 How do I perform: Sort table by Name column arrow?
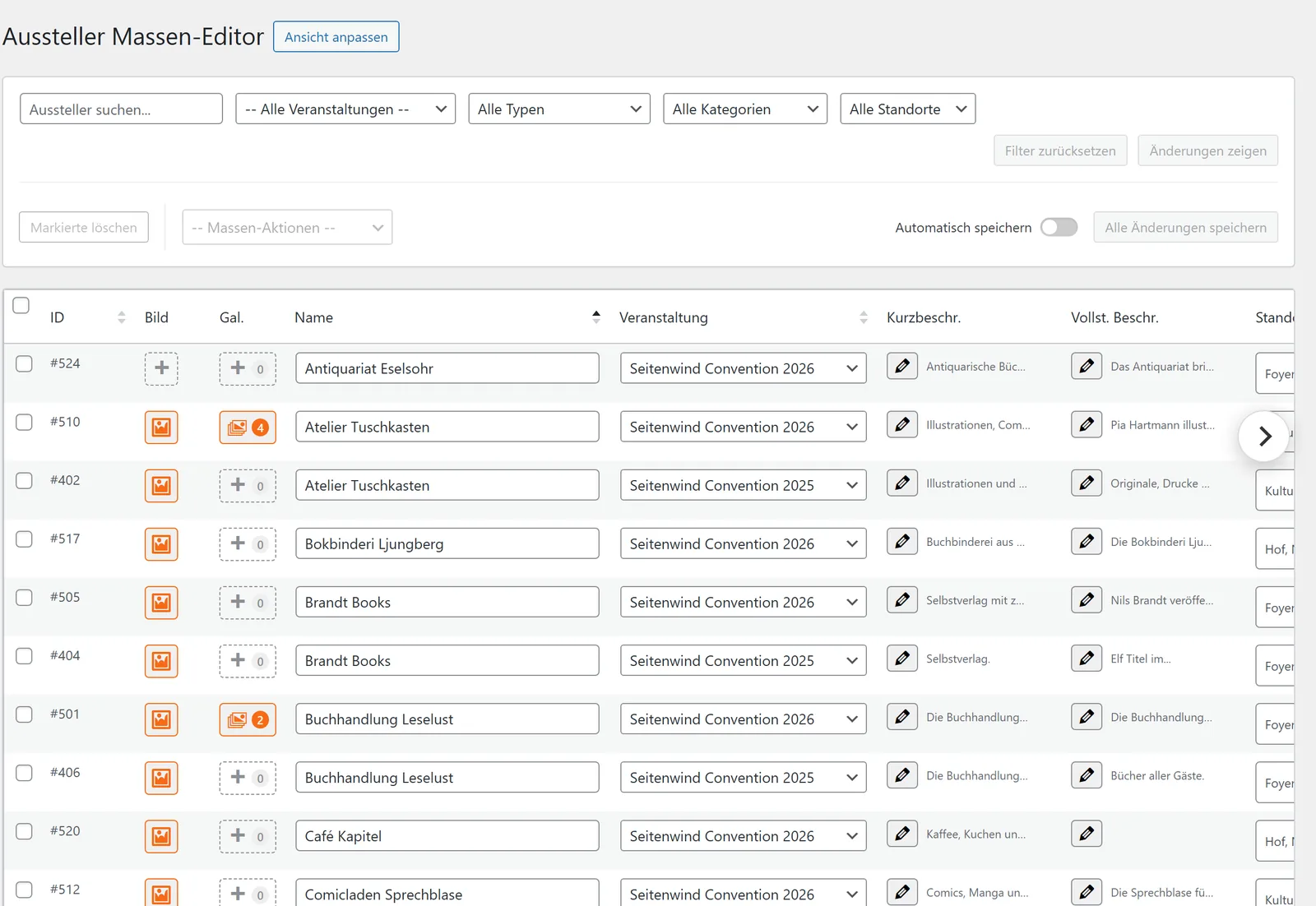click(x=596, y=317)
